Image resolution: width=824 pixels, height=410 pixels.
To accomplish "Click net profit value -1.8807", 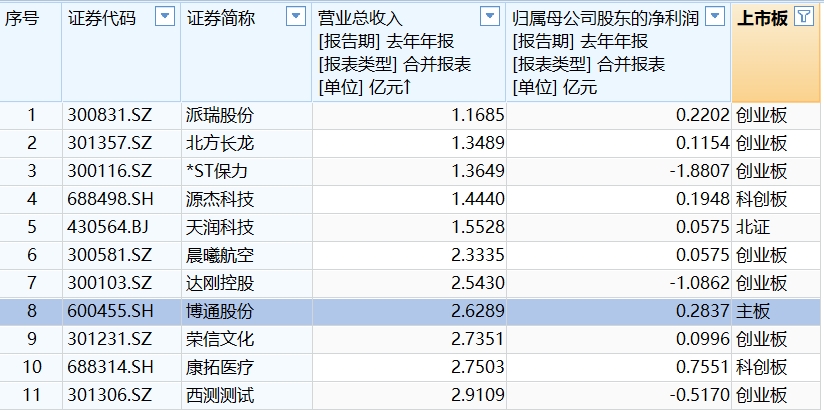I will pyautogui.click(x=700, y=171).
